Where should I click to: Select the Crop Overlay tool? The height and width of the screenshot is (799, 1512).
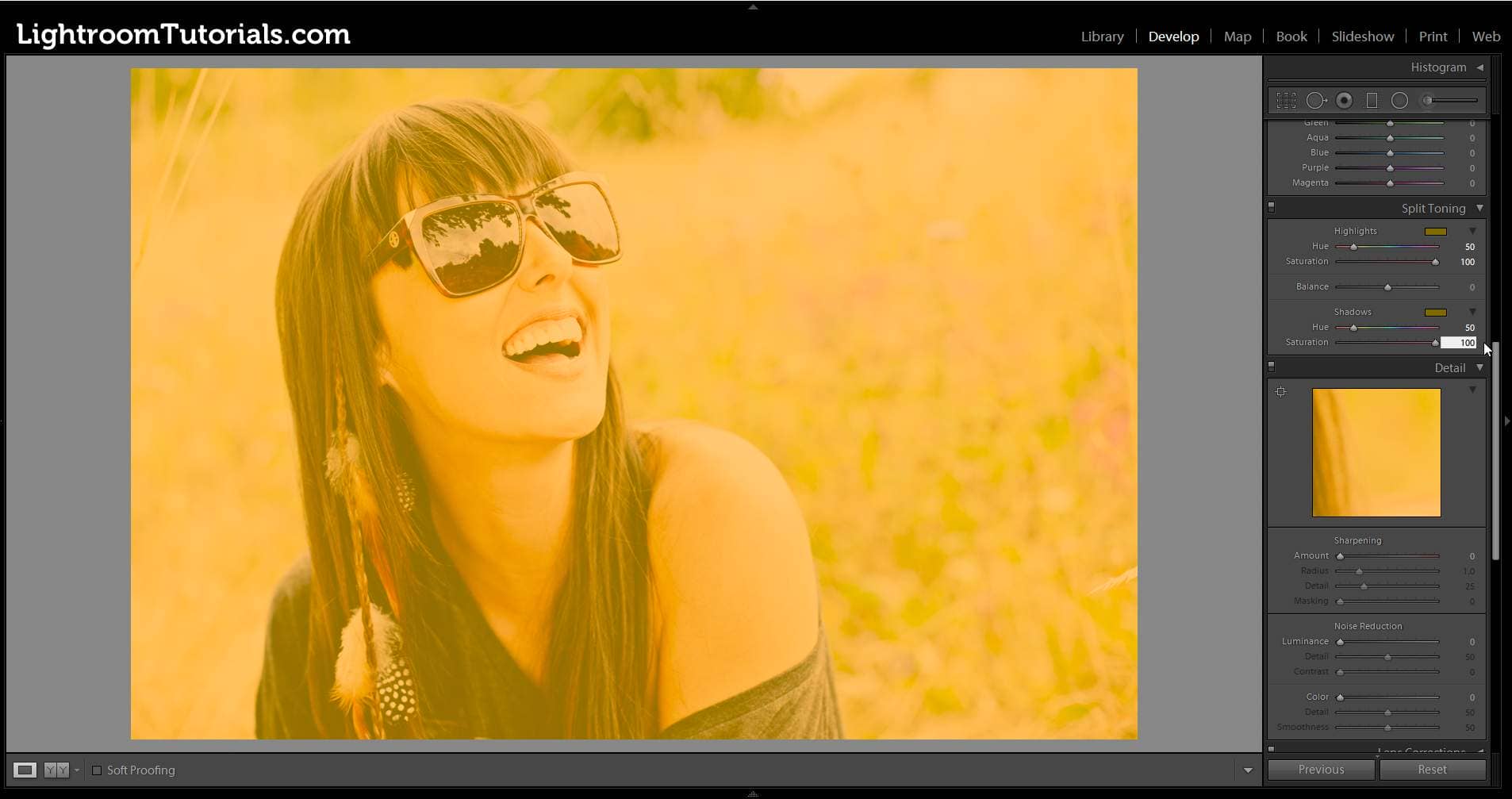point(1286,101)
